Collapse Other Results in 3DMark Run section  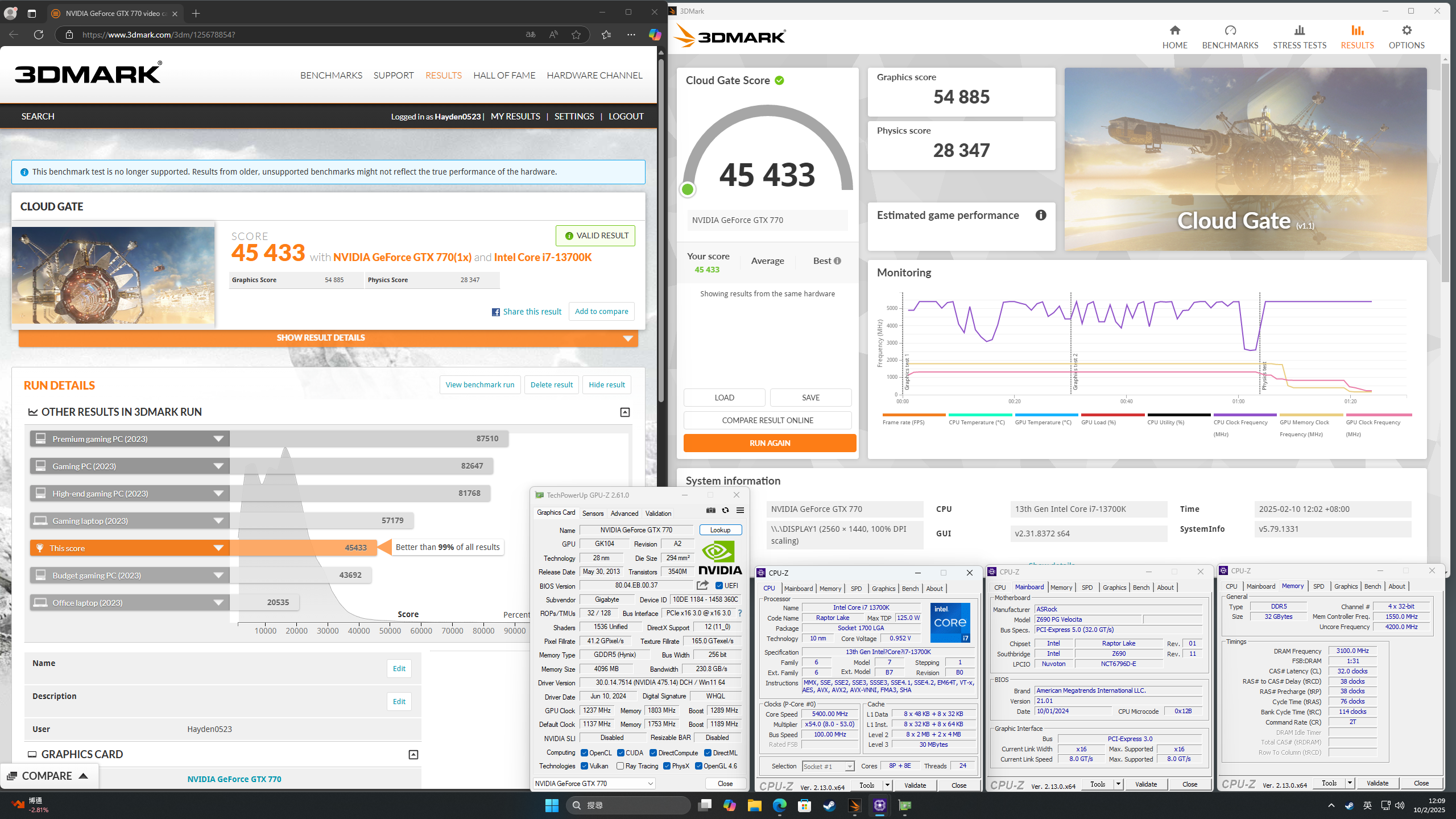coord(624,412)
